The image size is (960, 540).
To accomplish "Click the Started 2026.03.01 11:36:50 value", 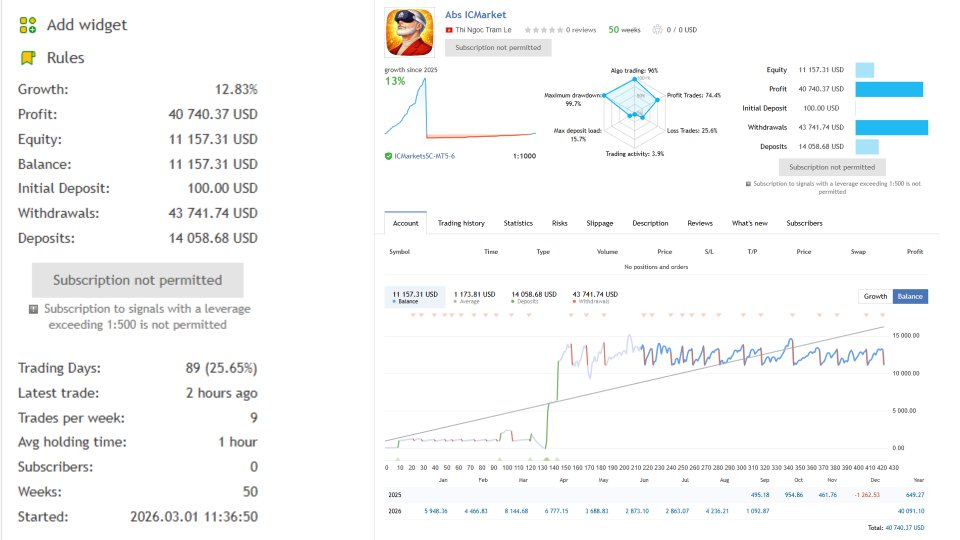I will [194, 517].
